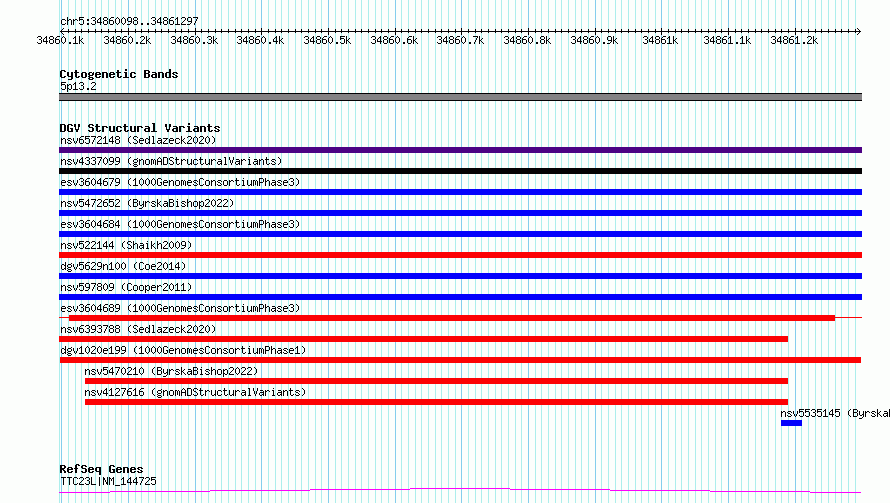Open nsv6393788 (Sedlazeck2020) variant label
Screen dimensions: 890x503
click(138, 329)
